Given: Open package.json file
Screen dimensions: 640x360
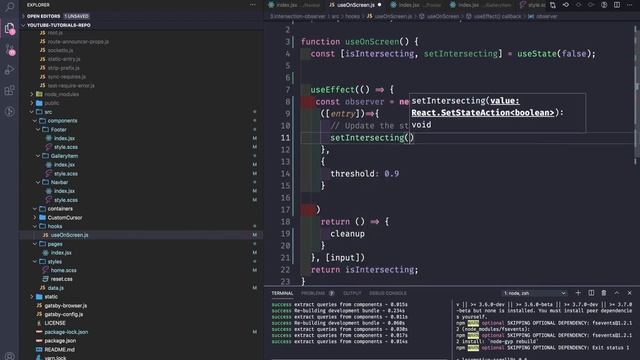Looking at the screenshot, I should coord(60,341).
